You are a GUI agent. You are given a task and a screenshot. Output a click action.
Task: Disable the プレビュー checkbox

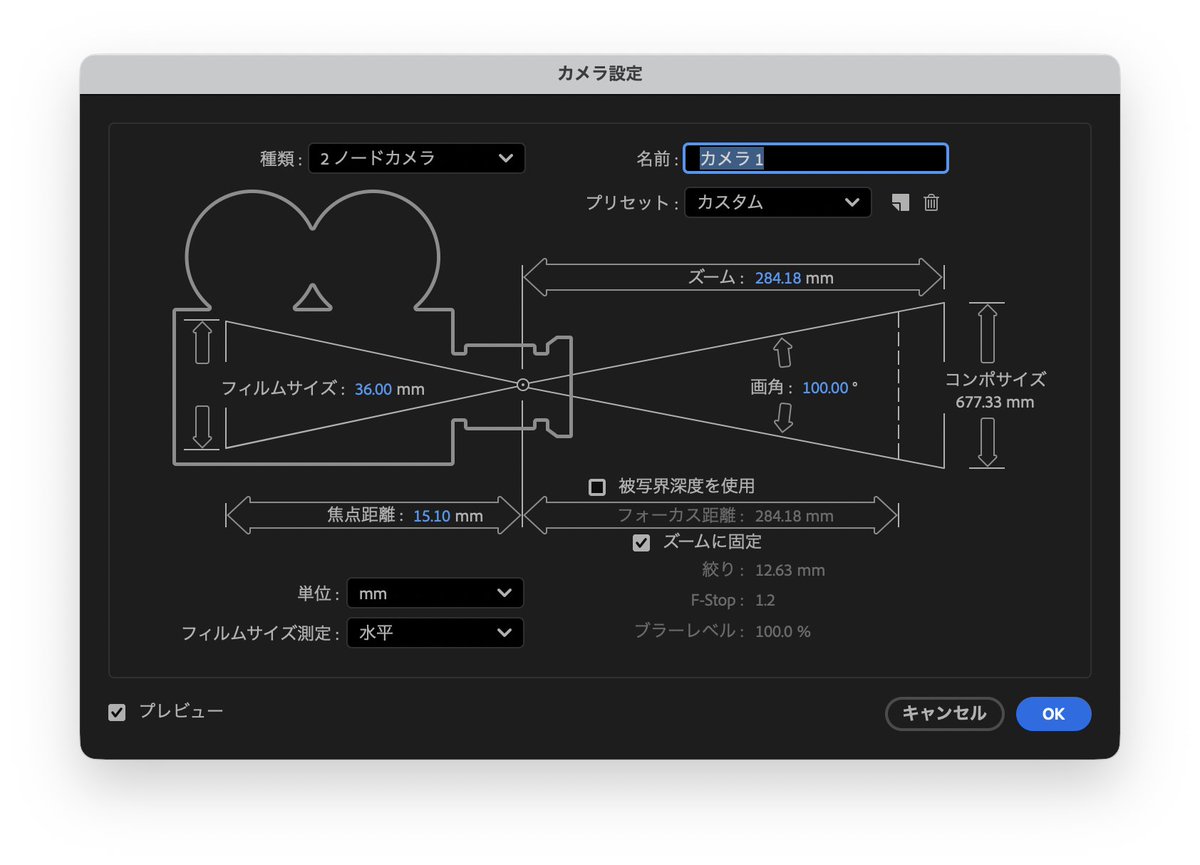[116, 712]
